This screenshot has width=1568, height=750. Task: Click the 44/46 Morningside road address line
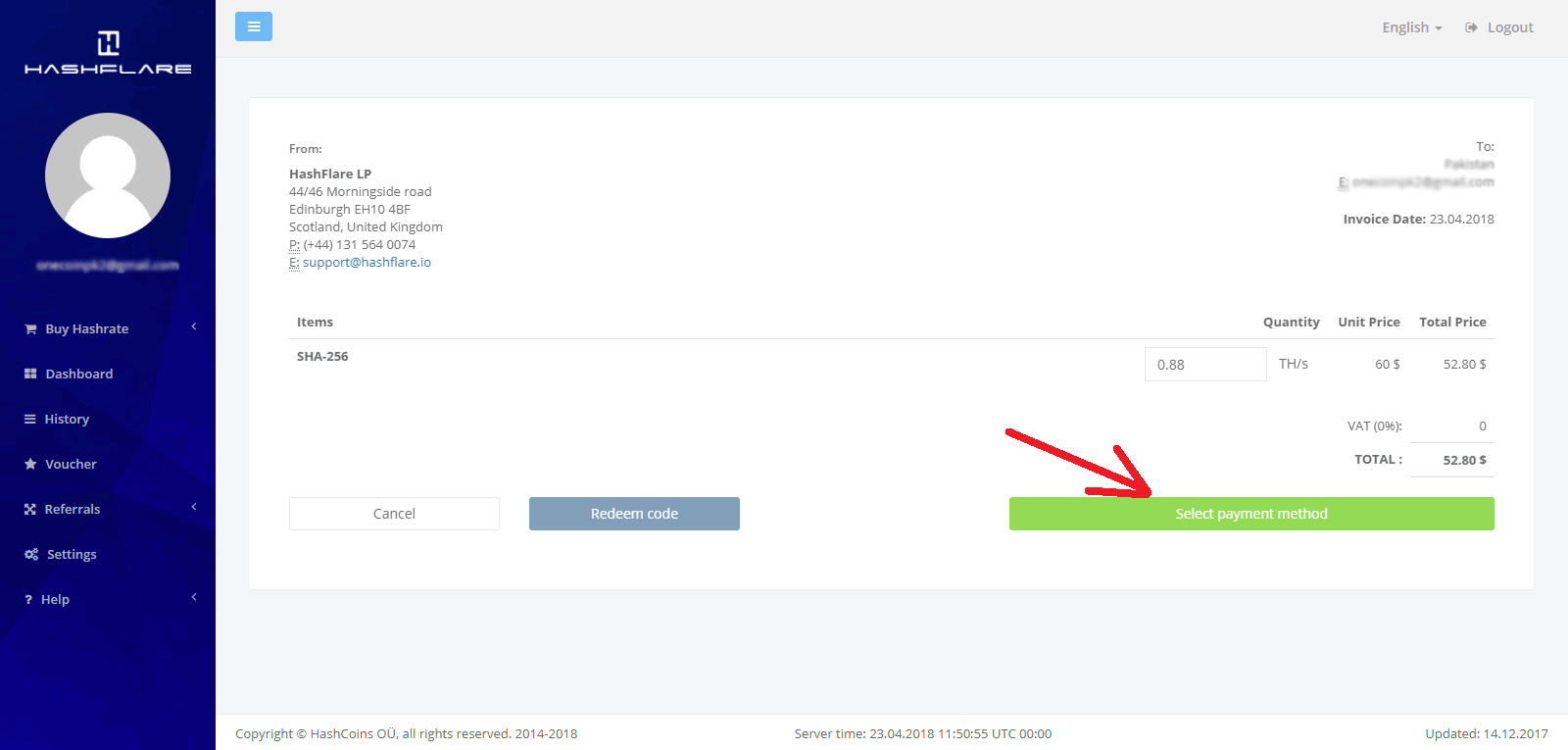click(x=361, y=192)
